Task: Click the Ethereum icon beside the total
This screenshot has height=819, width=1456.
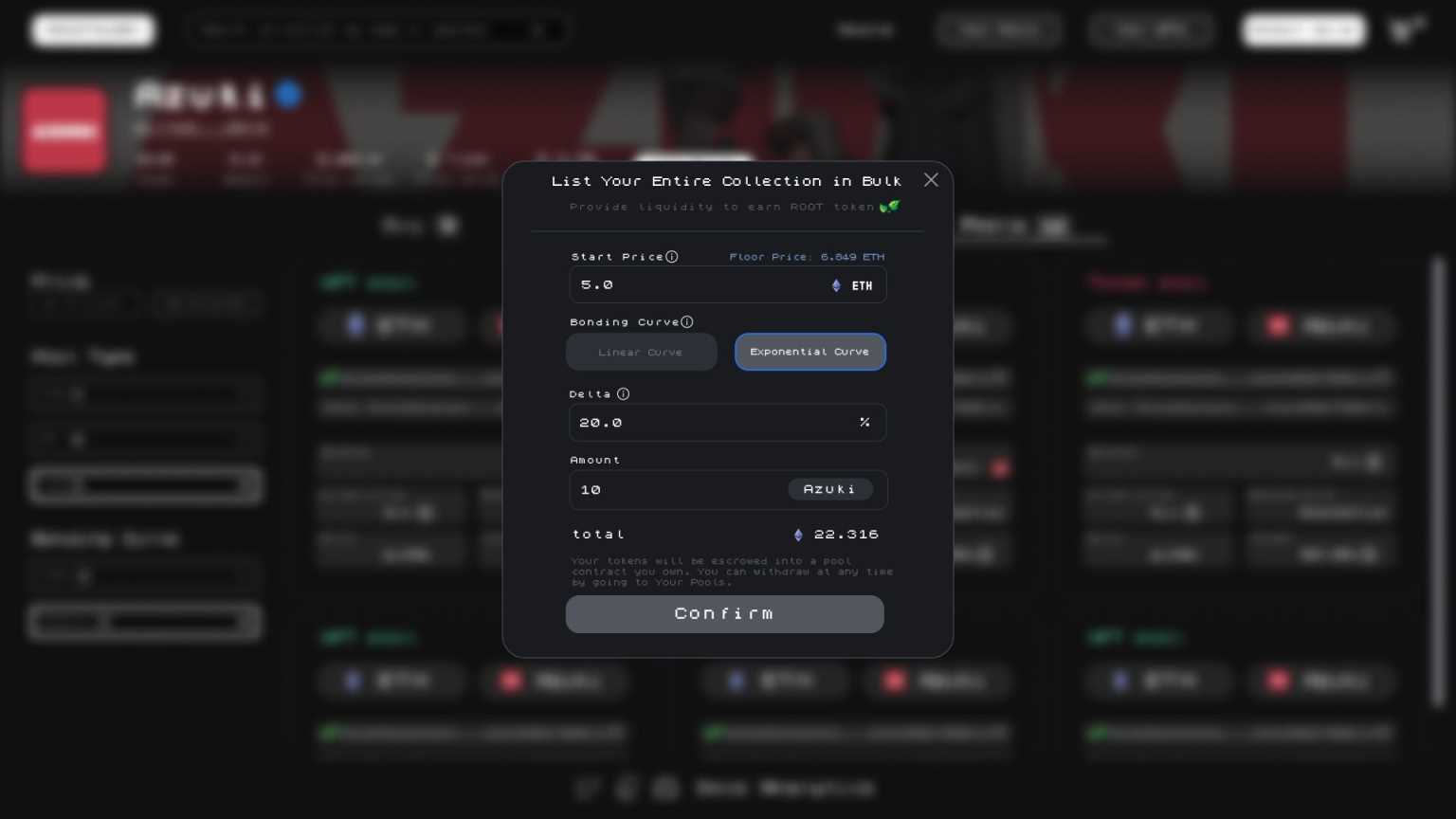Action: [x=798, y=535]
